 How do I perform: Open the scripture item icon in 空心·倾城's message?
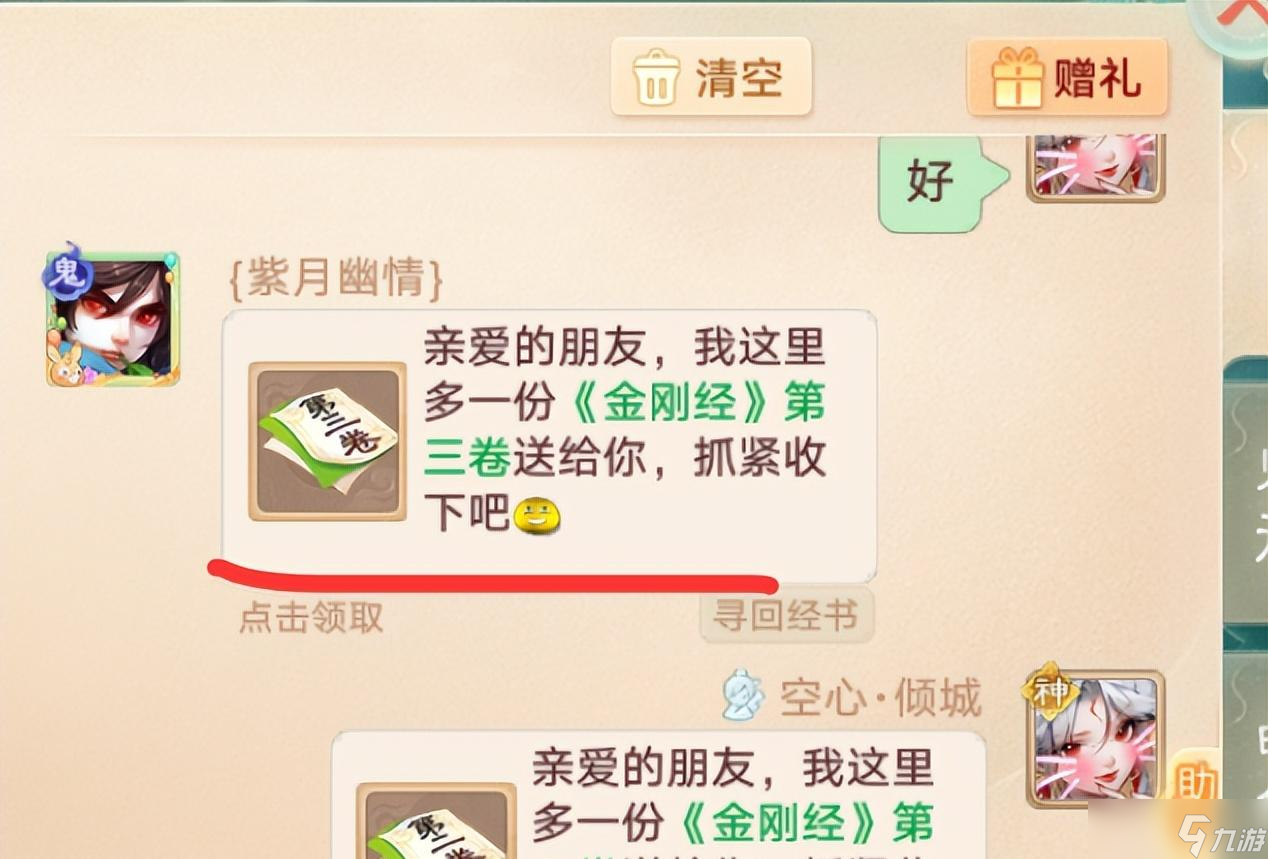pos(436,821)
